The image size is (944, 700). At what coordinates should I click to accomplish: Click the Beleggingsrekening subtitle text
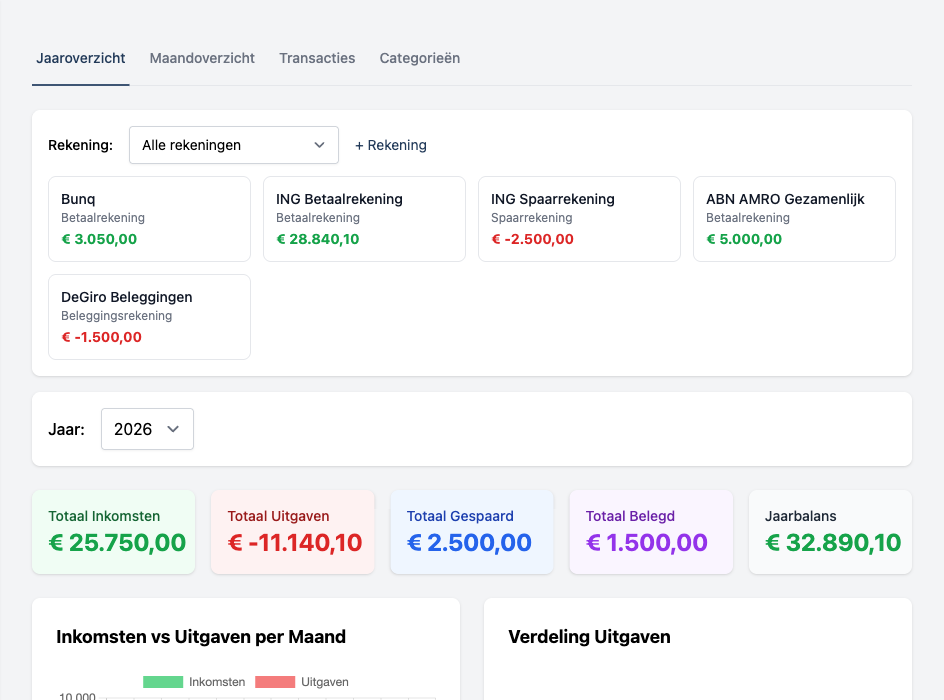click(117, 316)
